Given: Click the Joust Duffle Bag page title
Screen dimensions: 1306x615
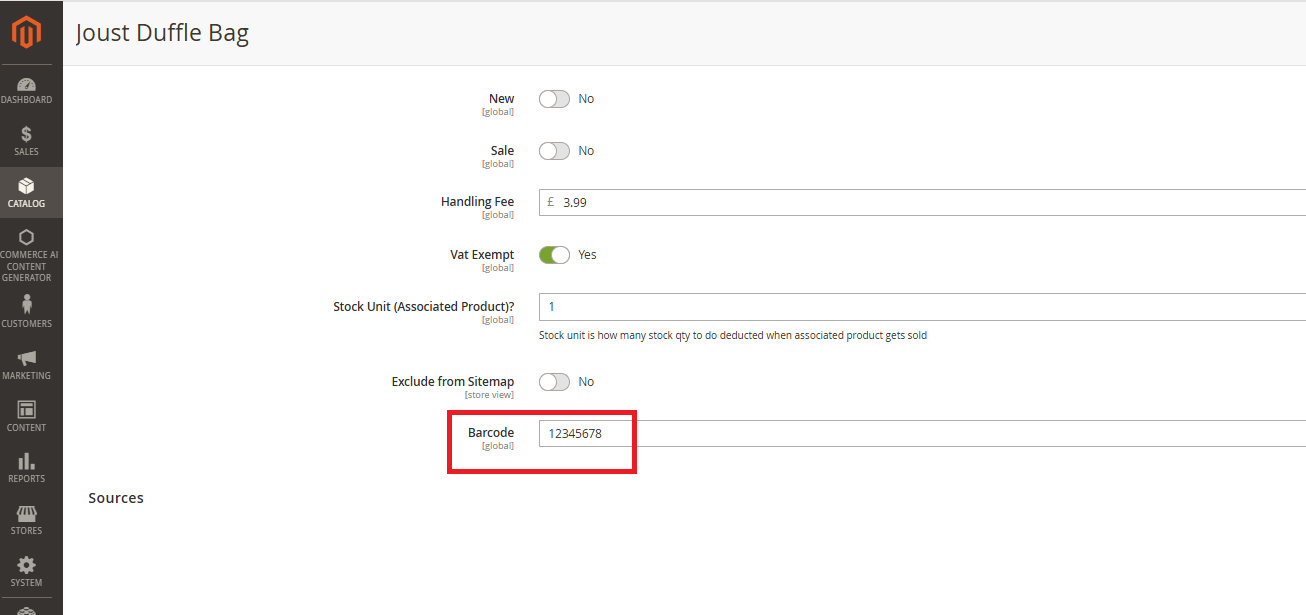Looking at the screenshot, I should coord(162,33).
